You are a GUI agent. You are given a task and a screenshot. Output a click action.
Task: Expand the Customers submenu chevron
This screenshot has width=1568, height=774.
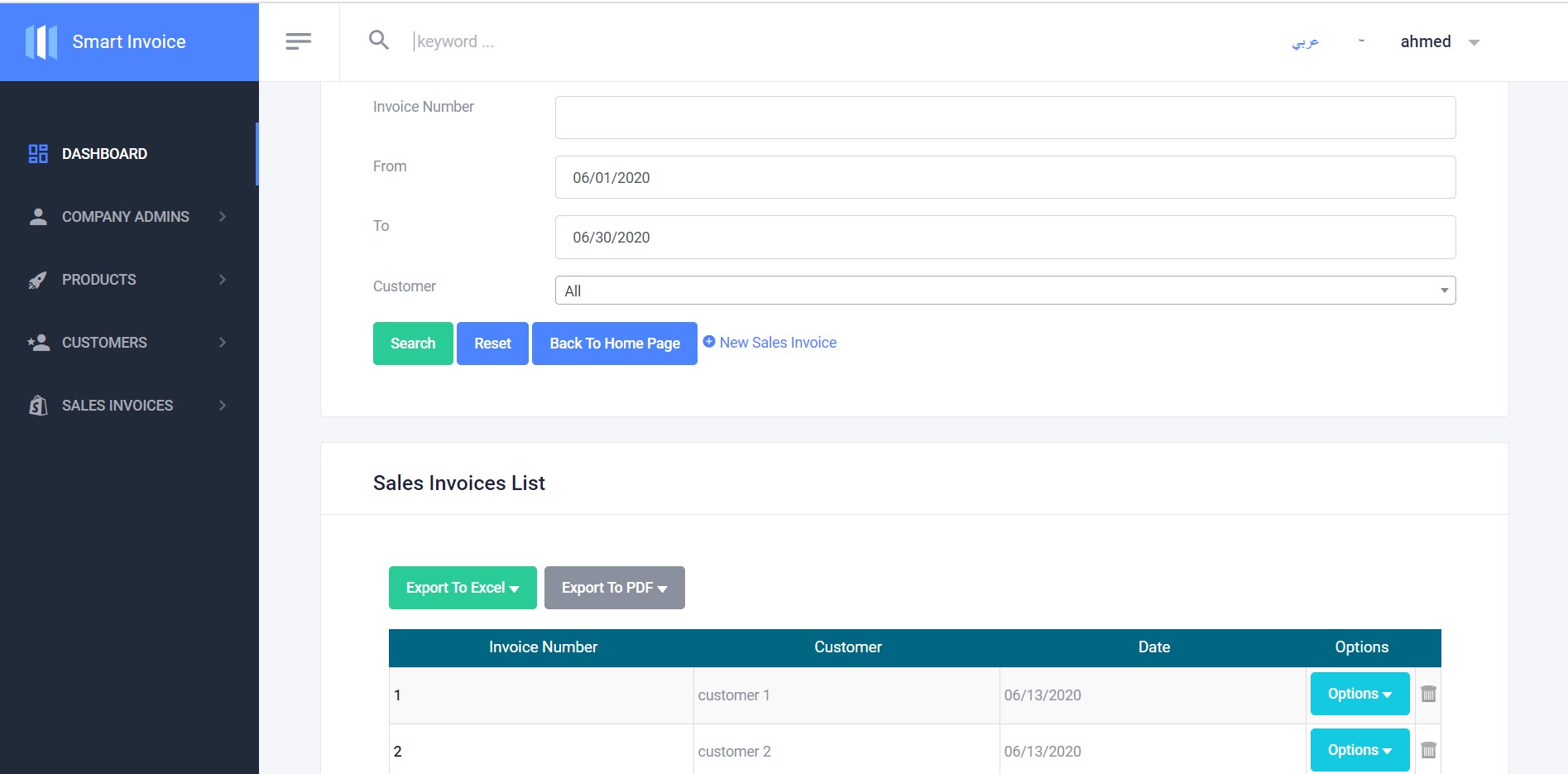pyautogui.click(x=222, y=342)
